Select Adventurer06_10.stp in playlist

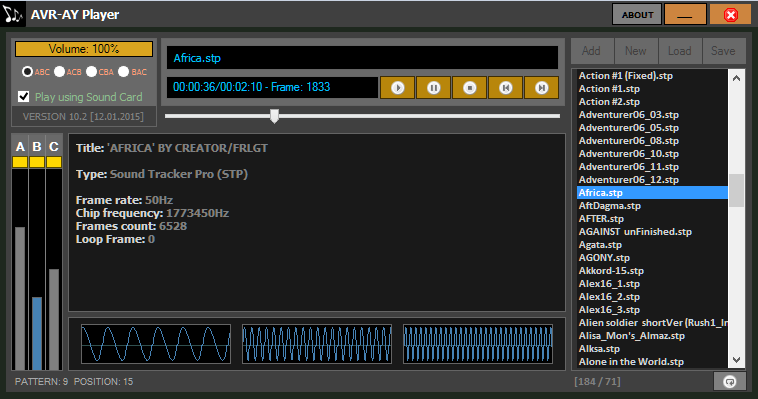652,154
